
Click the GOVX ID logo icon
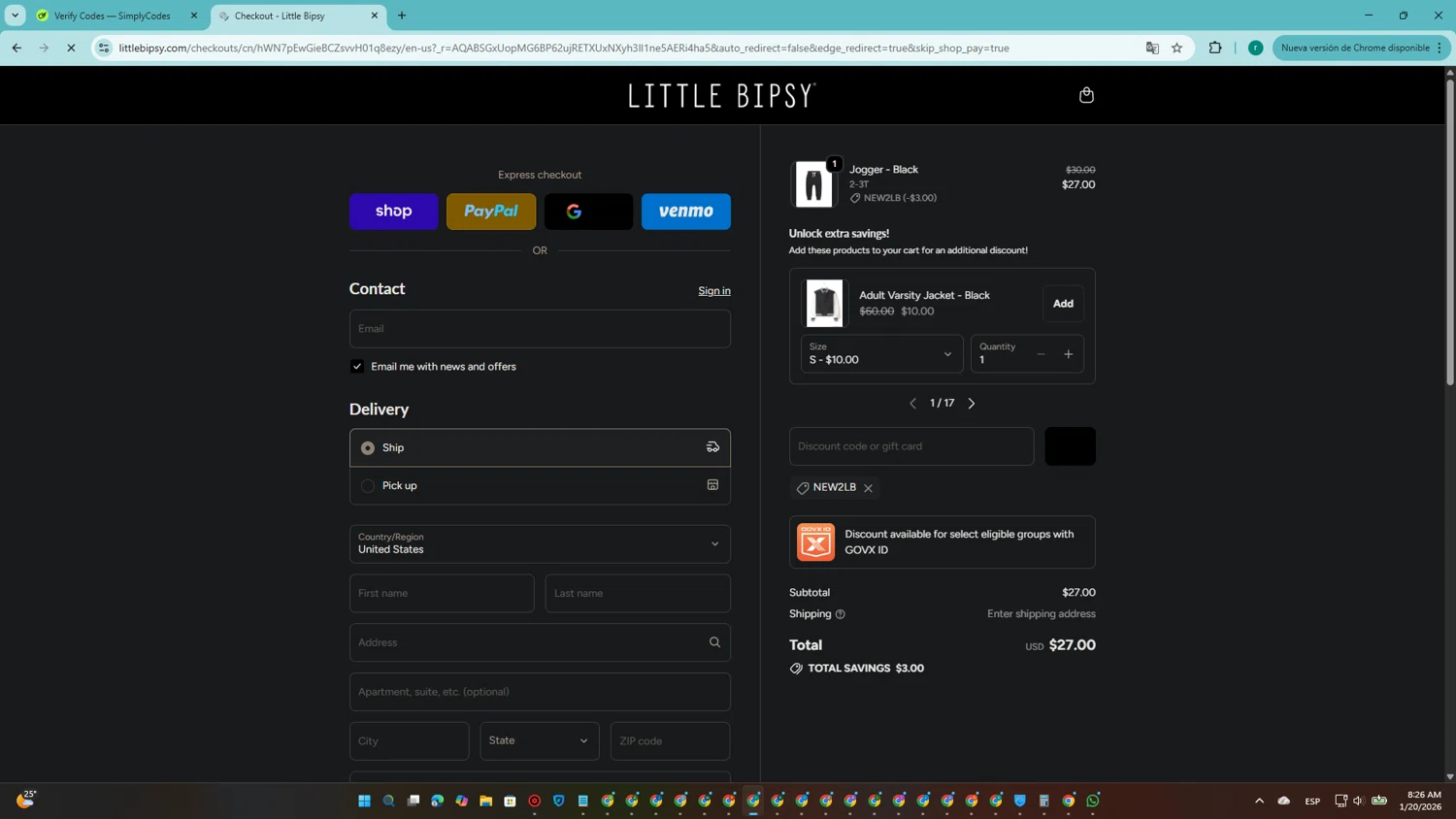pyautogui.click(x=815, y=542)
